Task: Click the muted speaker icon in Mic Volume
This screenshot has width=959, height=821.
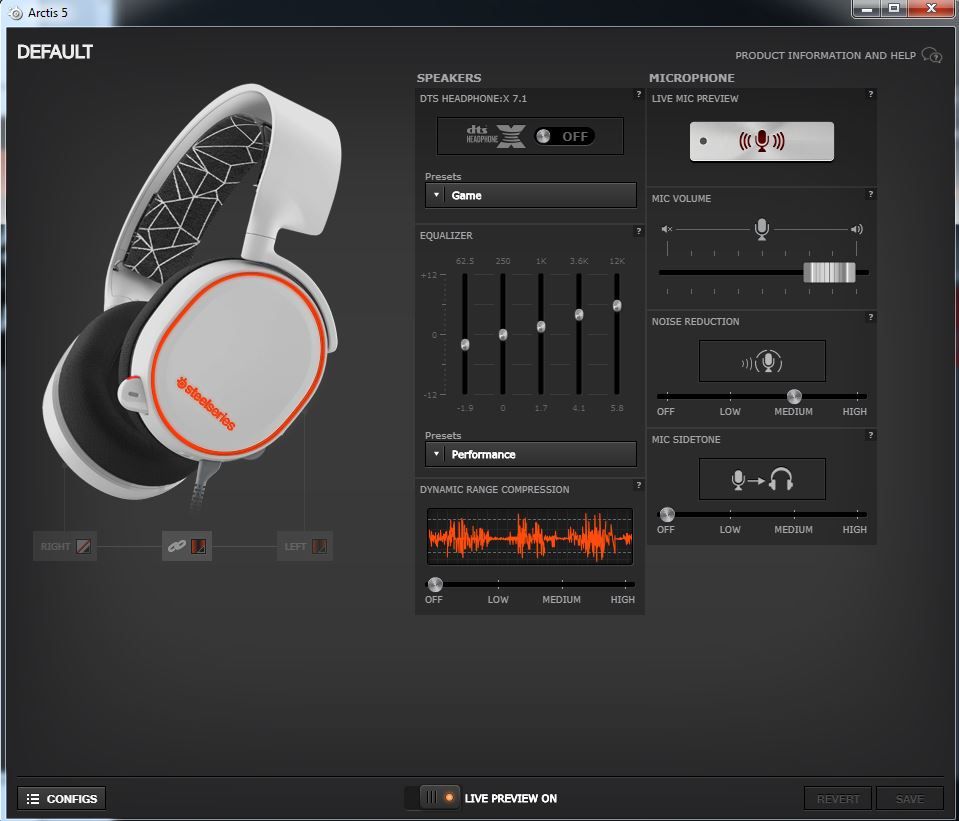Action: tap(667, 229)
